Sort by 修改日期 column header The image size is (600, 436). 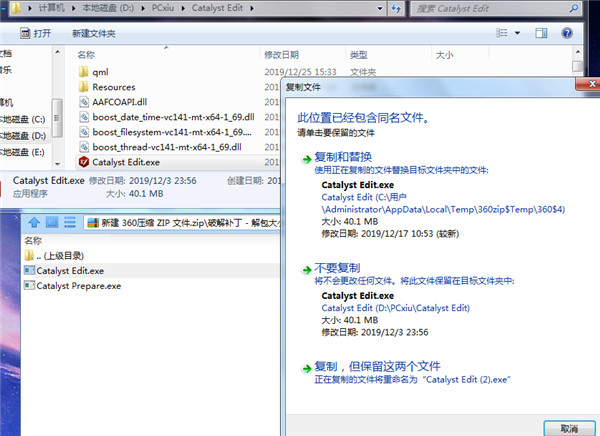[281, 55]
